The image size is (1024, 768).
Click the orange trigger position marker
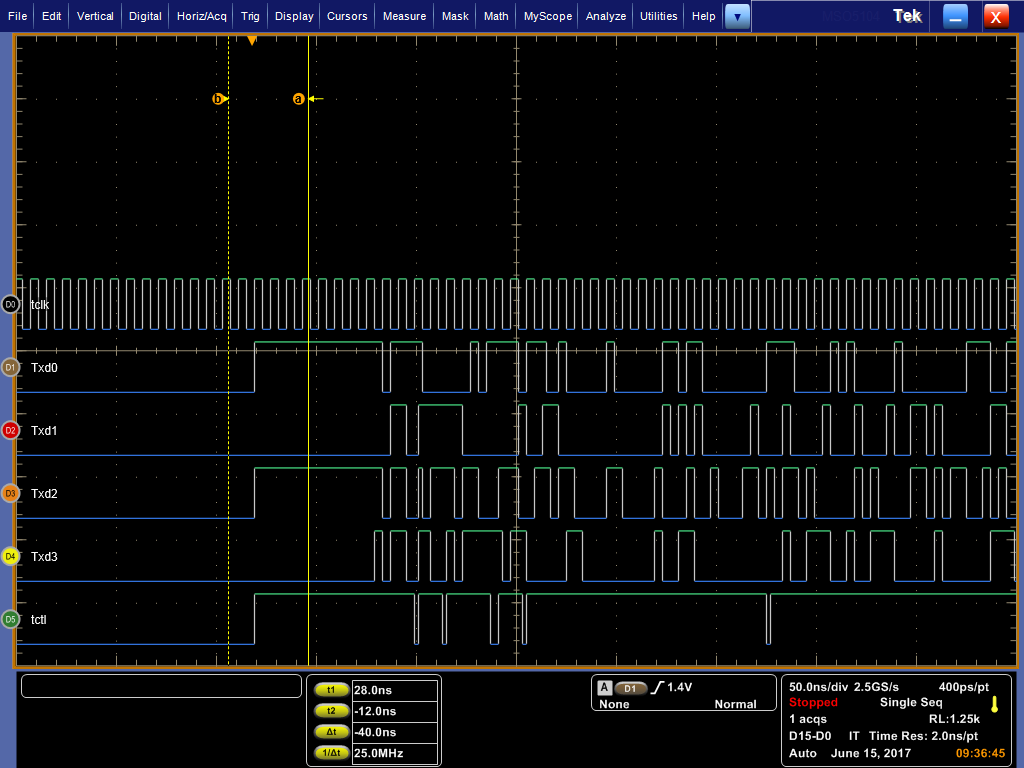[x=252, y=40]
